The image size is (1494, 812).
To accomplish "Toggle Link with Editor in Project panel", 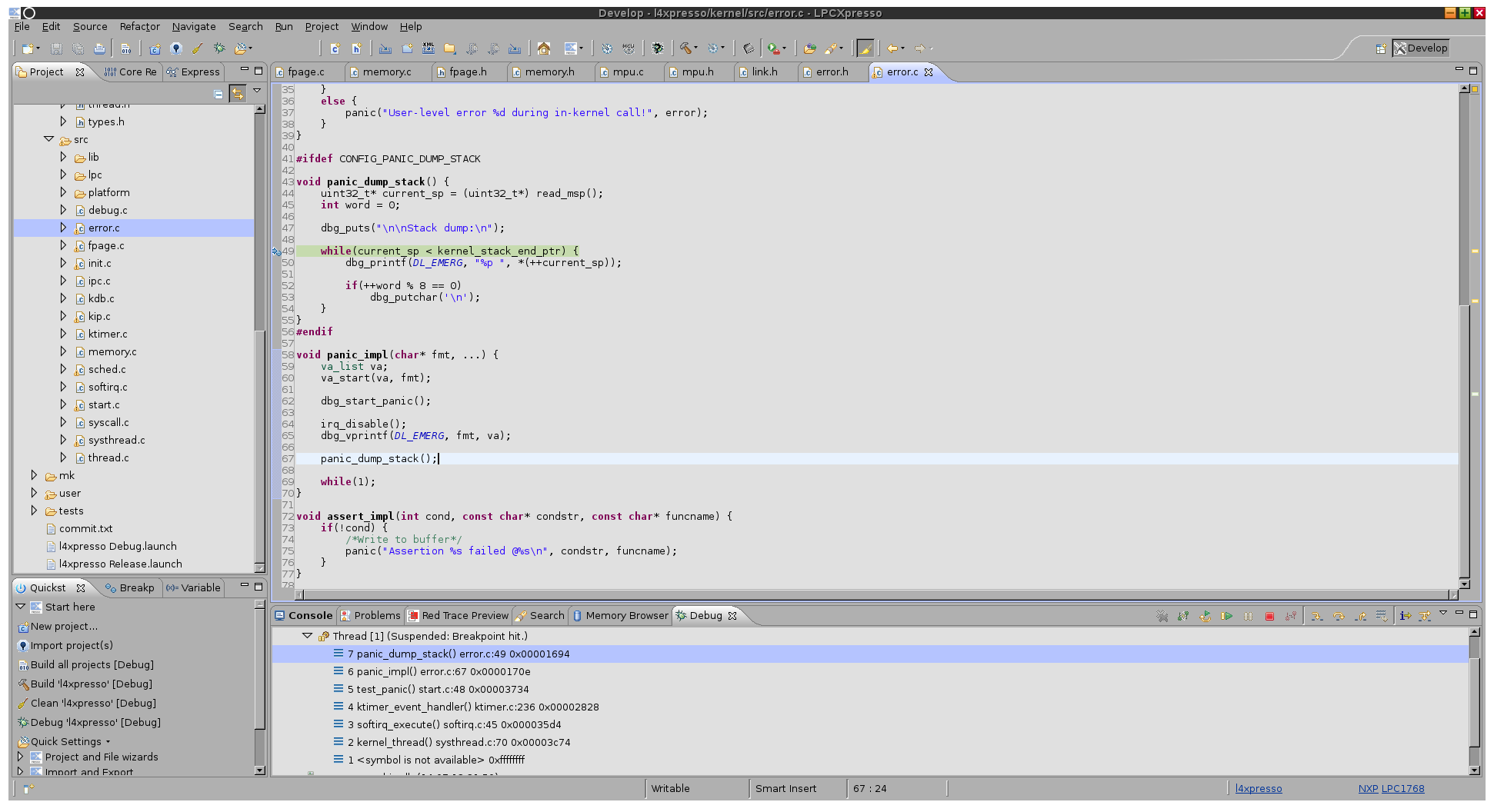I will tap(238, 94).
